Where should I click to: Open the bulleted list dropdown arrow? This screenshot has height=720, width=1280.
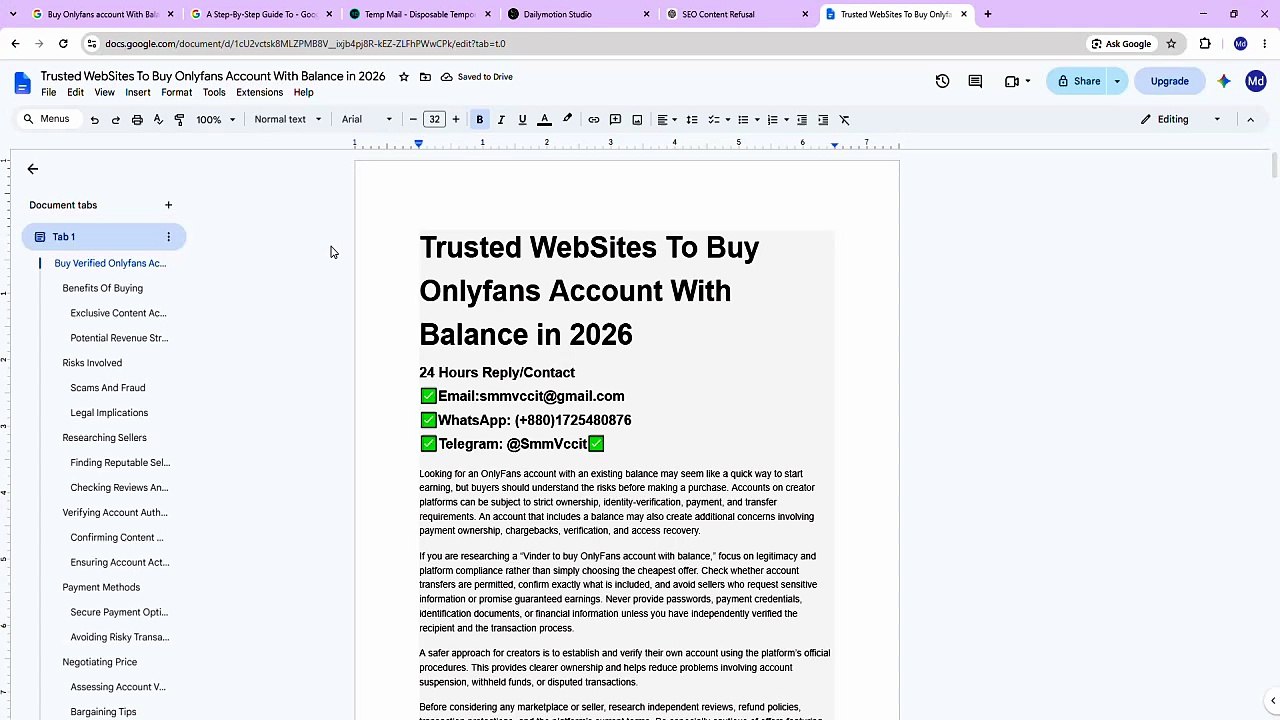(757, 120)
